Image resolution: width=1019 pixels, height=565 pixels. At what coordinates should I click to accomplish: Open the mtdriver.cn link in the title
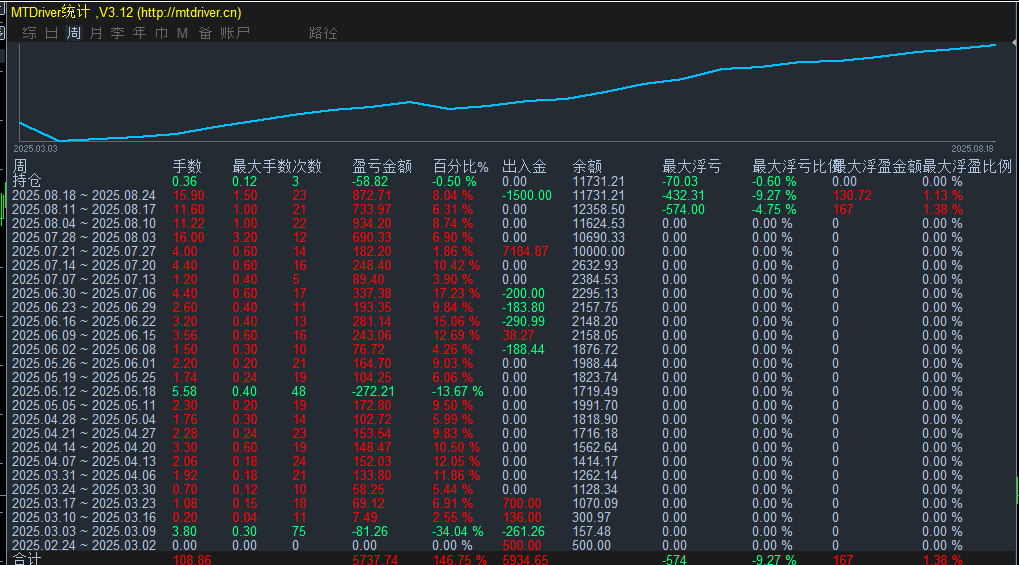[x=187, y=12]
